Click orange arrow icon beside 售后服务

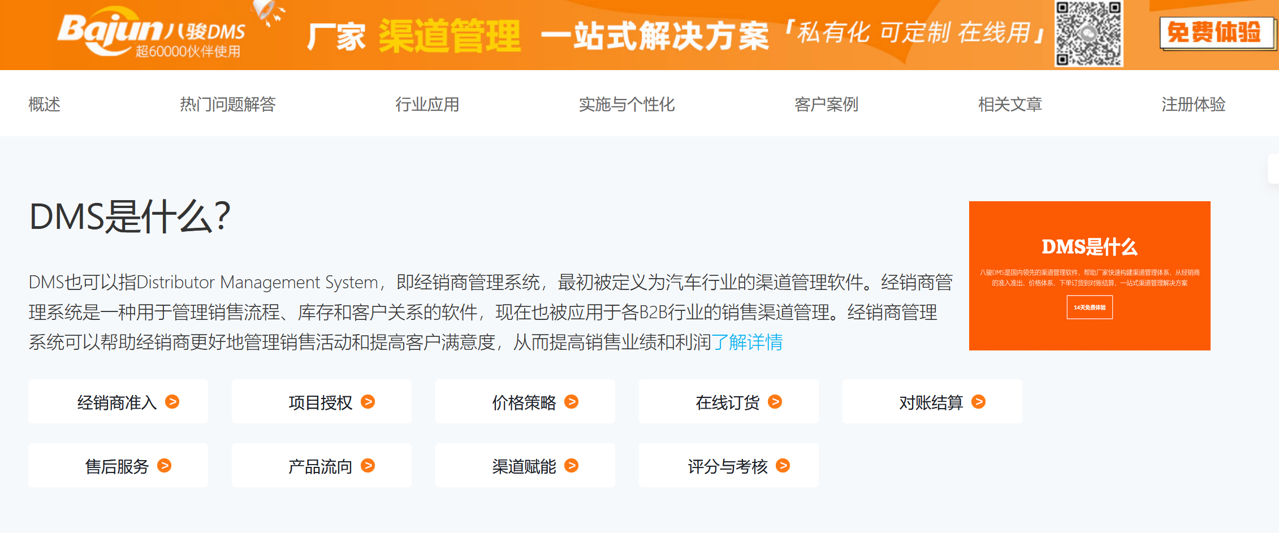[x=164, y=466]
